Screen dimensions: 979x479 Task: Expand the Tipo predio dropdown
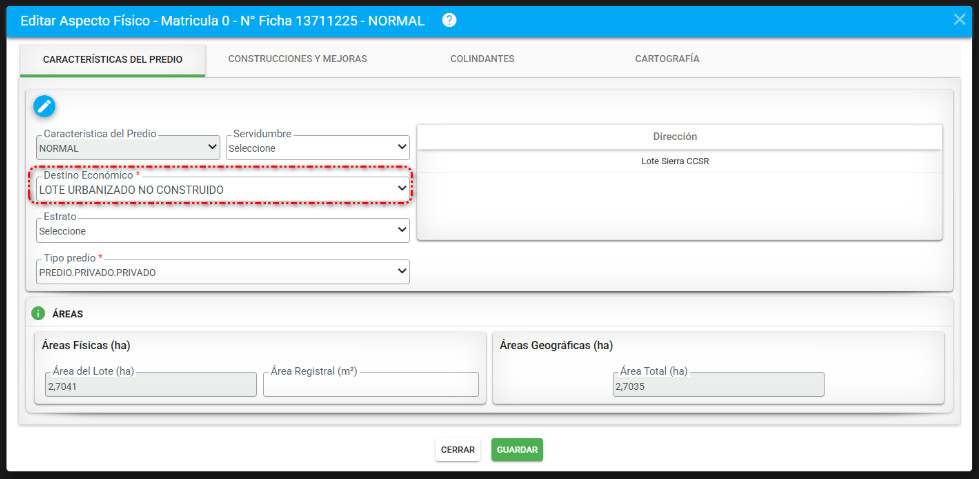point(222,272)
